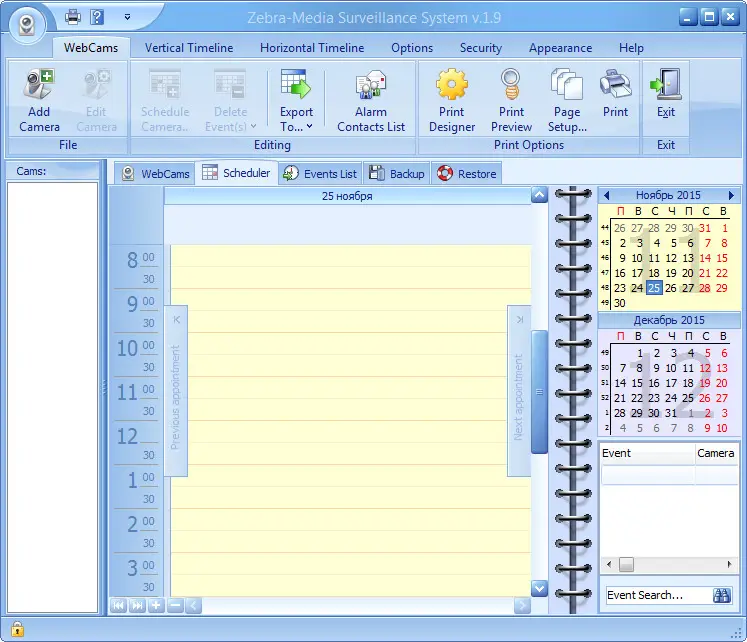Select the Scheduler view tab
747x642 pixels.
[236, 172]
